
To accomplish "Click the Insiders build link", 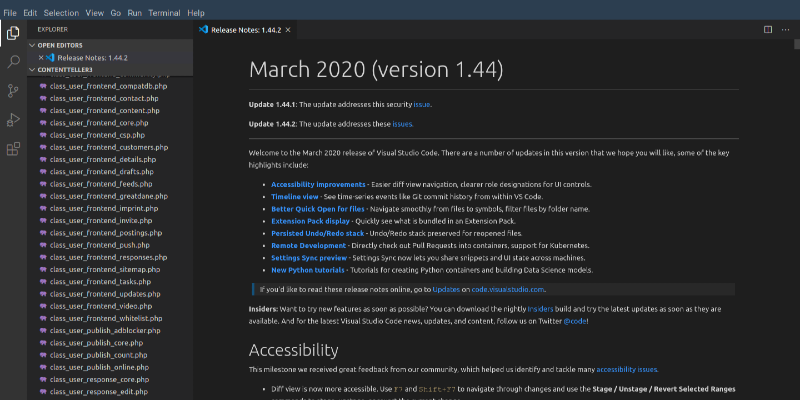I will (540, 309).
